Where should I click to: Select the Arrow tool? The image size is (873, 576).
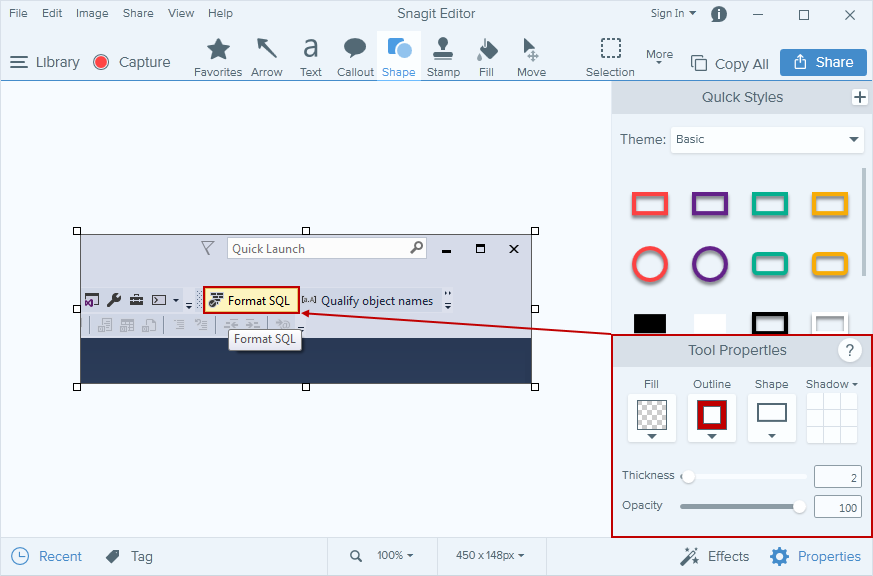coord(267,57)
